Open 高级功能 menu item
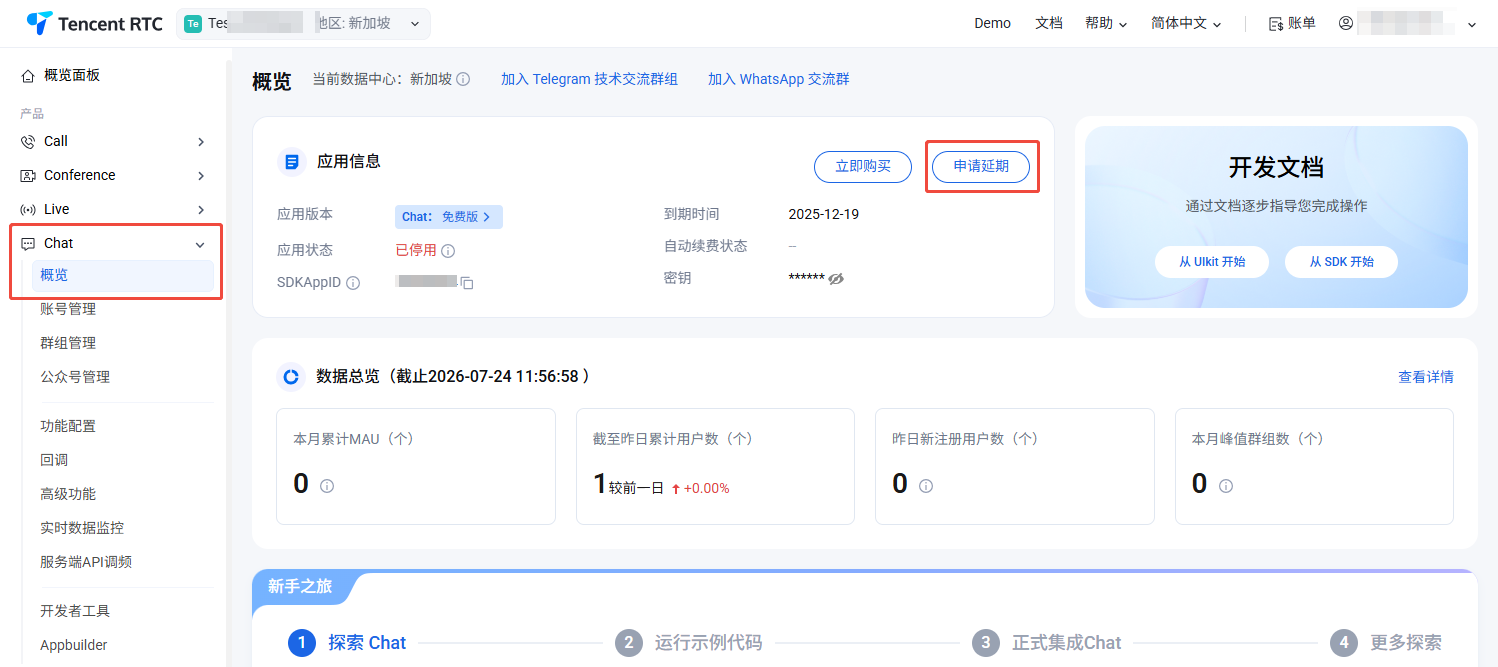The height and width of the screenshot is (667, 1498). (68, 495)
